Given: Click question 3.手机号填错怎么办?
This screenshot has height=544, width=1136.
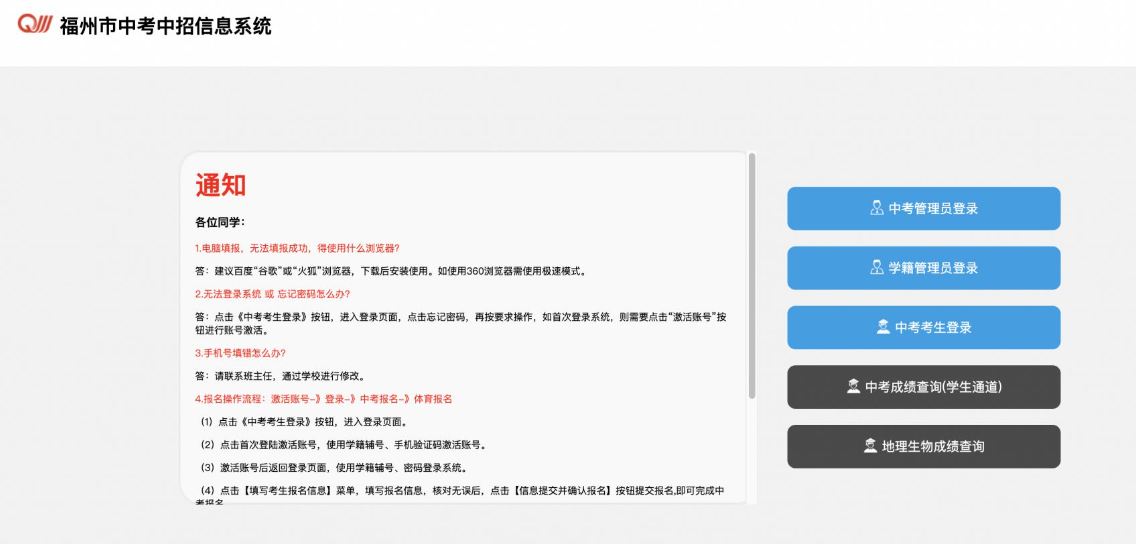Looking at the screenshot, I should [x=241, y=353].
